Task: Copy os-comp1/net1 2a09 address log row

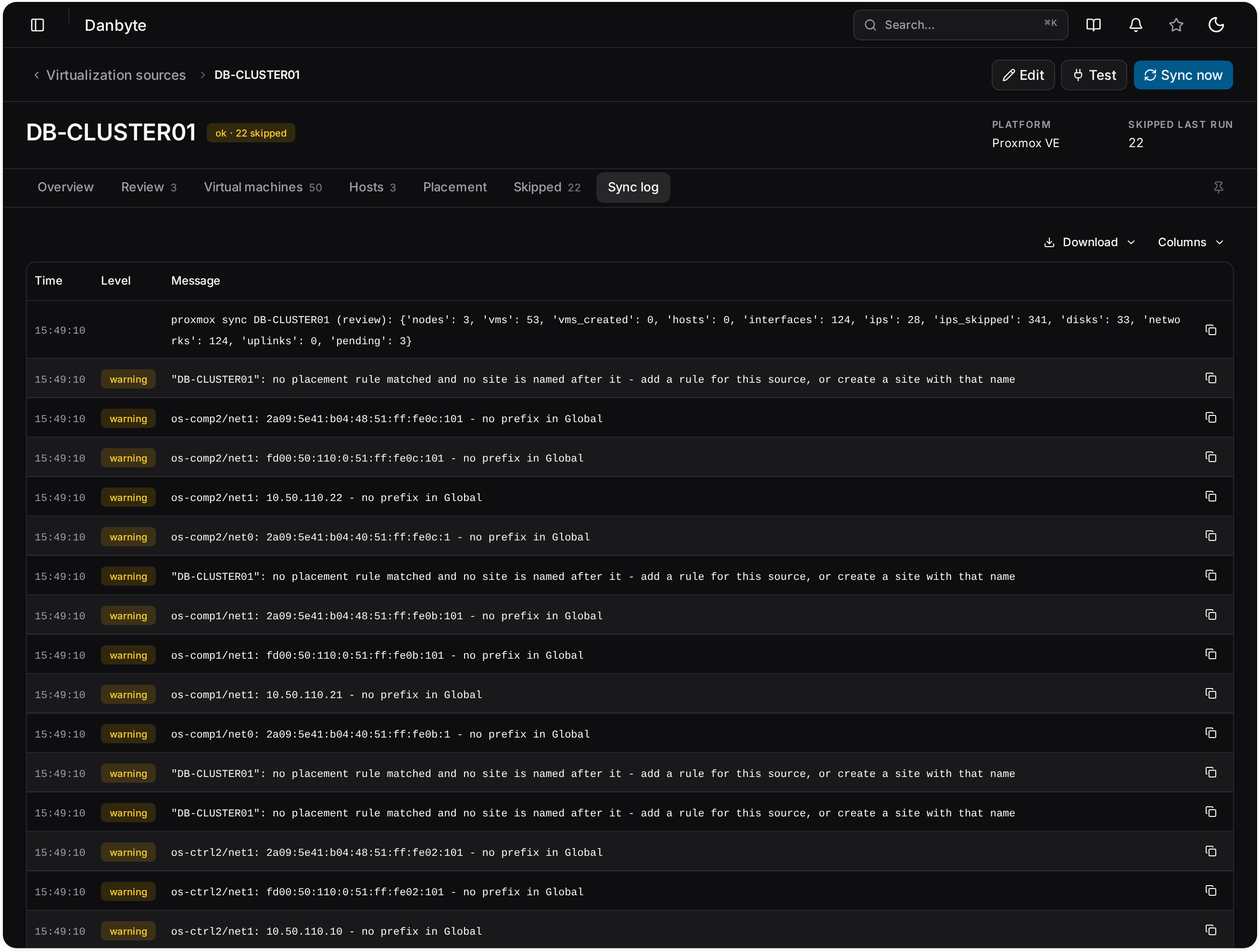Action: coord(1210,614)
